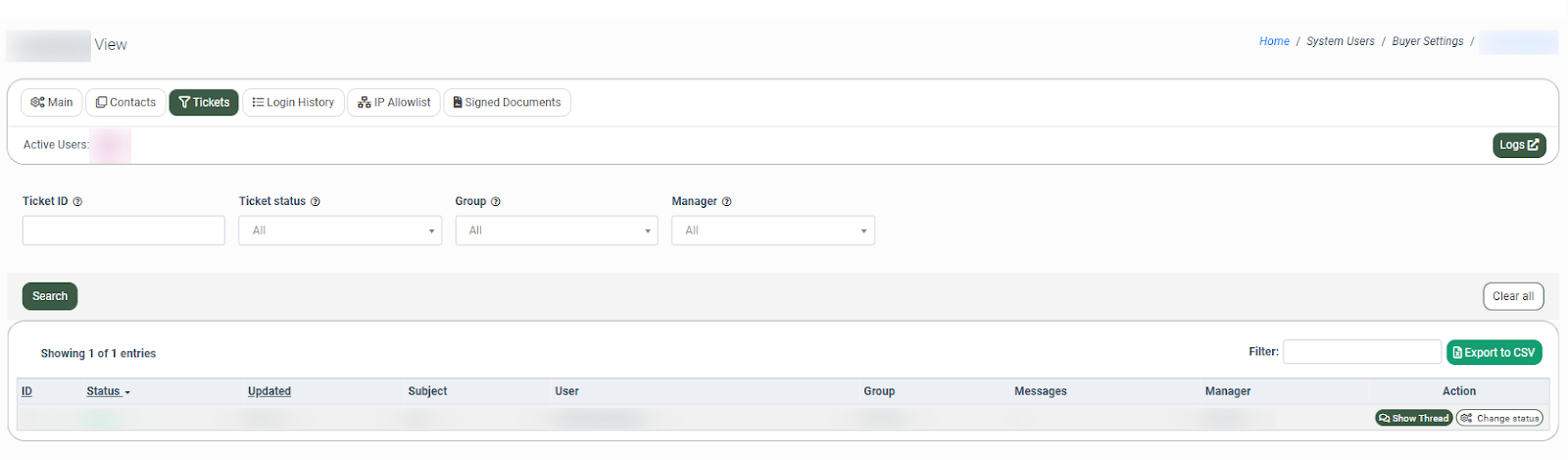The width and height of the screenshot is (1568, 460).
Task: Open the Signed Documents tab
Action: coord(507,102)
